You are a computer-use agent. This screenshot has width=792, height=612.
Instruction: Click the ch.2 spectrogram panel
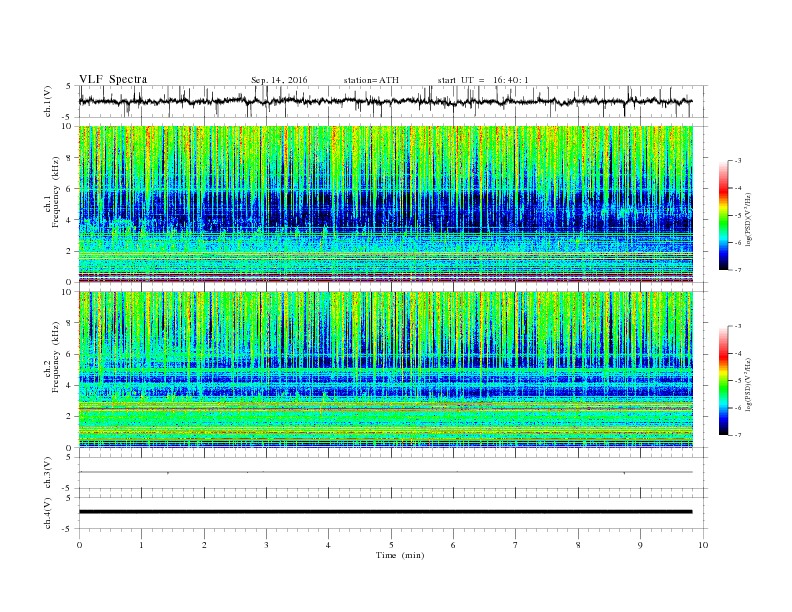point(386,370)
